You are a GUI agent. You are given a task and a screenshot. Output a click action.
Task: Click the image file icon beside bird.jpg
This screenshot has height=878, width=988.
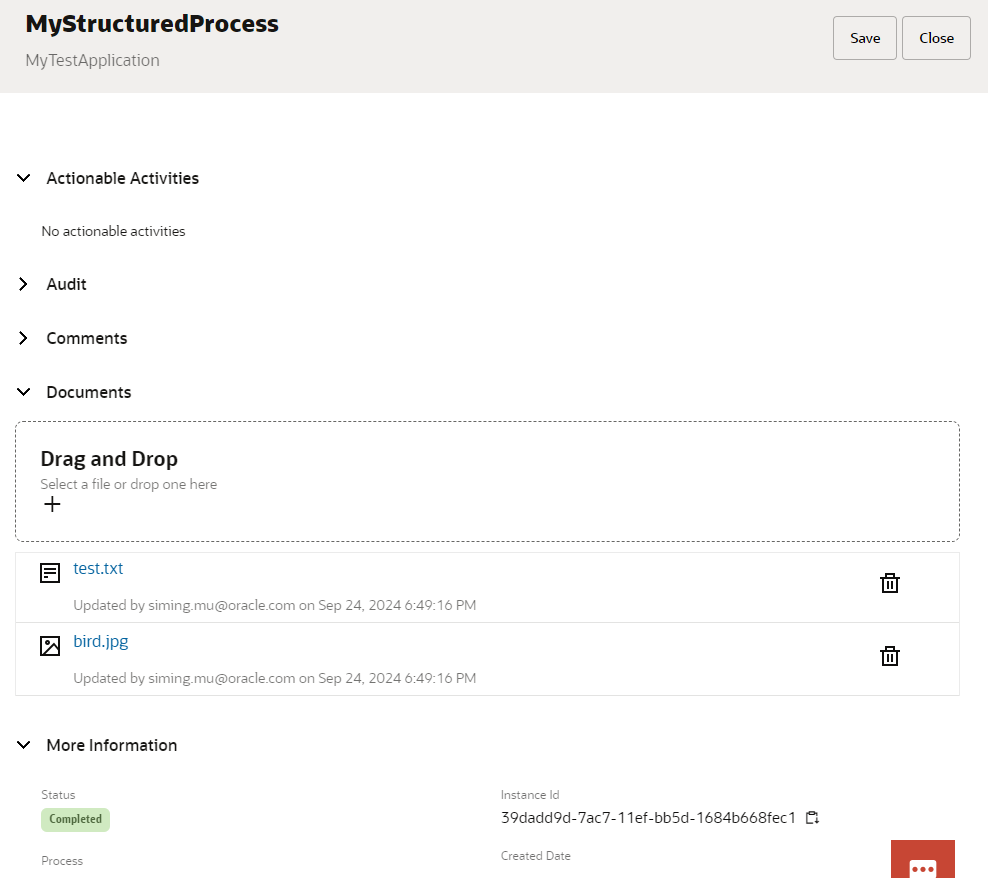coord(50,646)
